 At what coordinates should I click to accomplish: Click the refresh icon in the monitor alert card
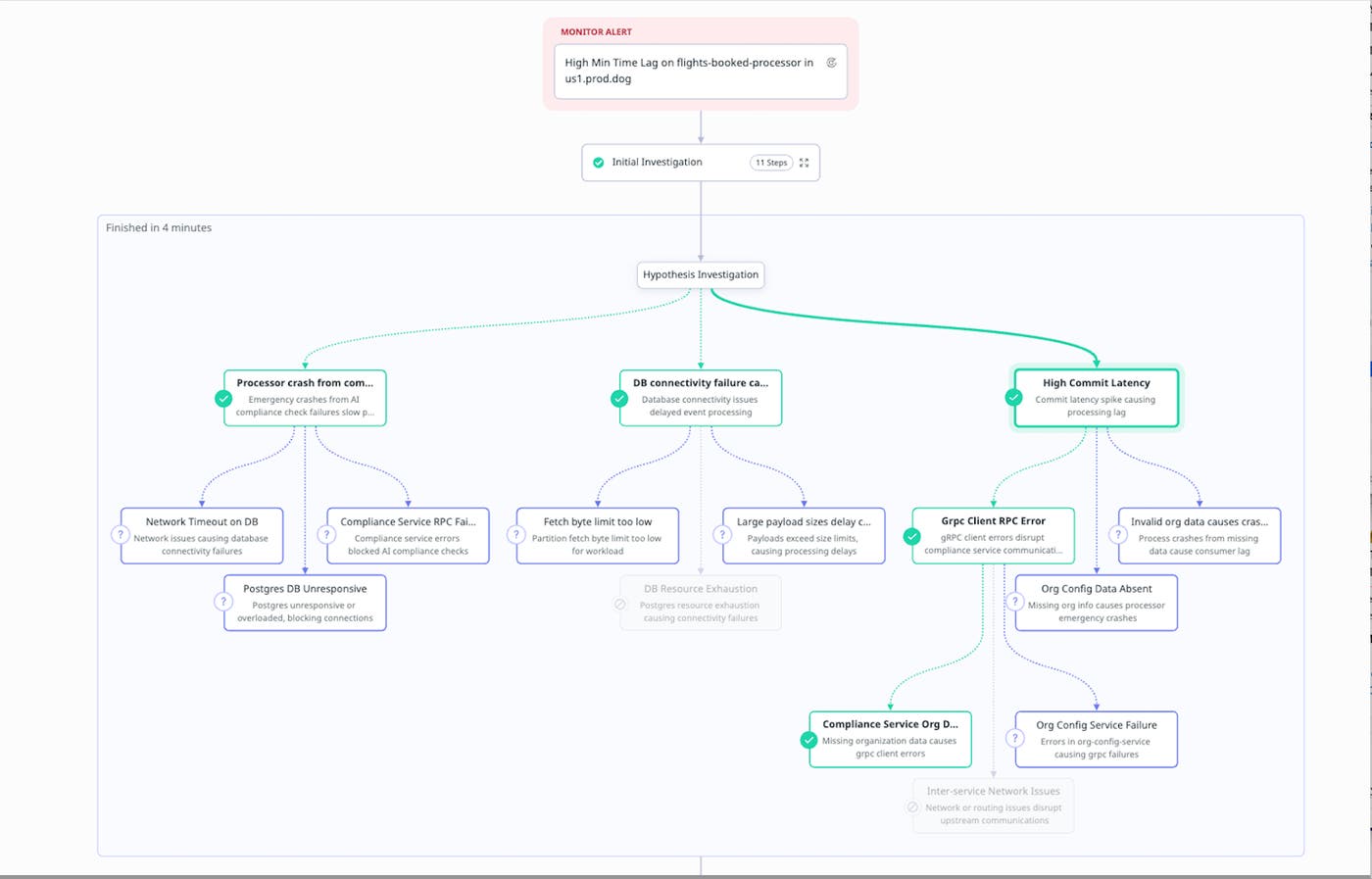coord(831,63)
